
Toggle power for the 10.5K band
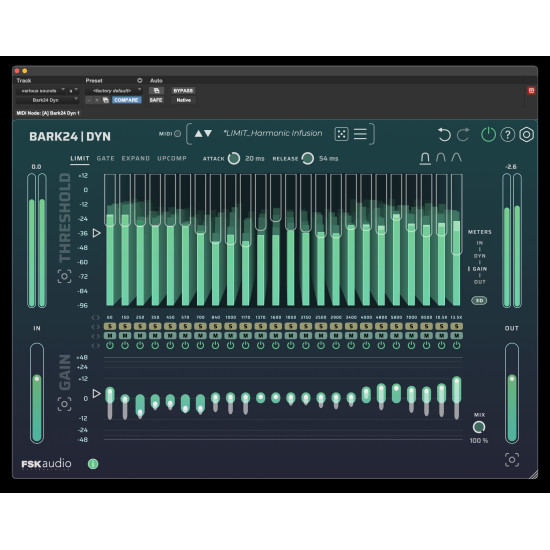pos(441,346)
